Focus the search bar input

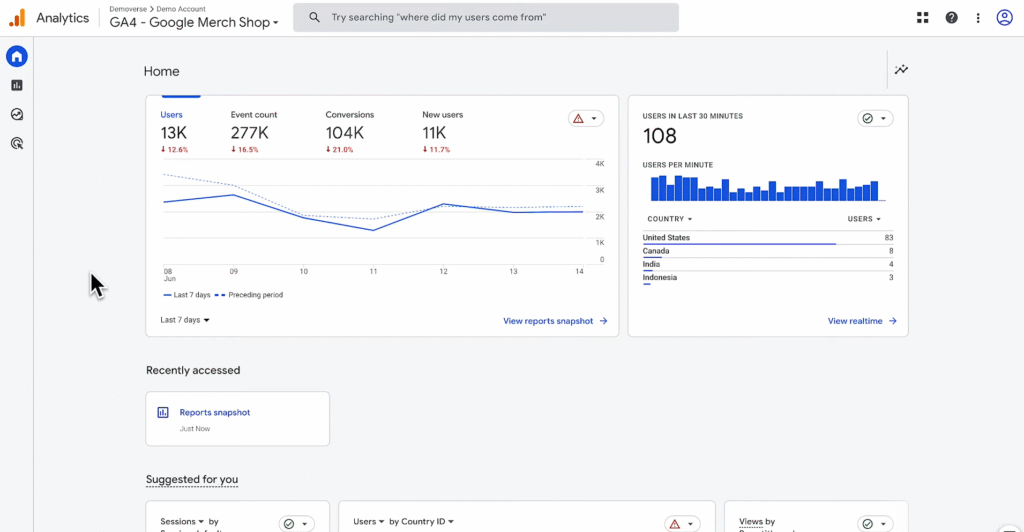tap(486, 18)
